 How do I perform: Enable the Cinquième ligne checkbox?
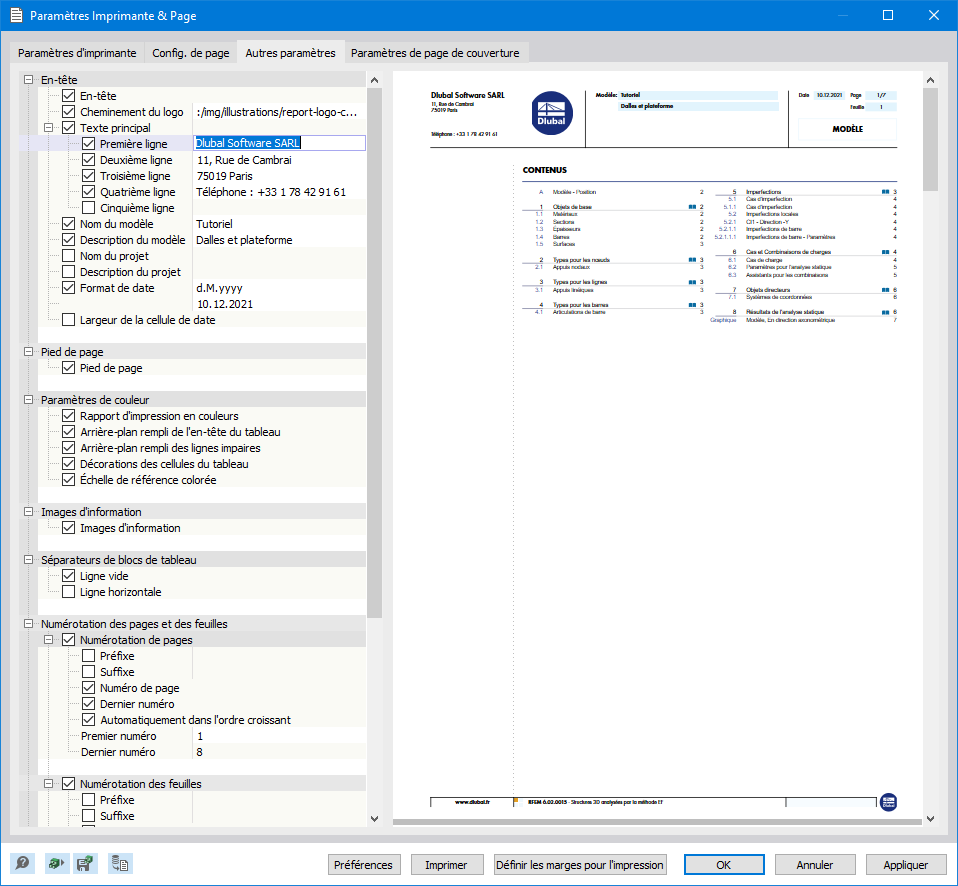point(89,208)
